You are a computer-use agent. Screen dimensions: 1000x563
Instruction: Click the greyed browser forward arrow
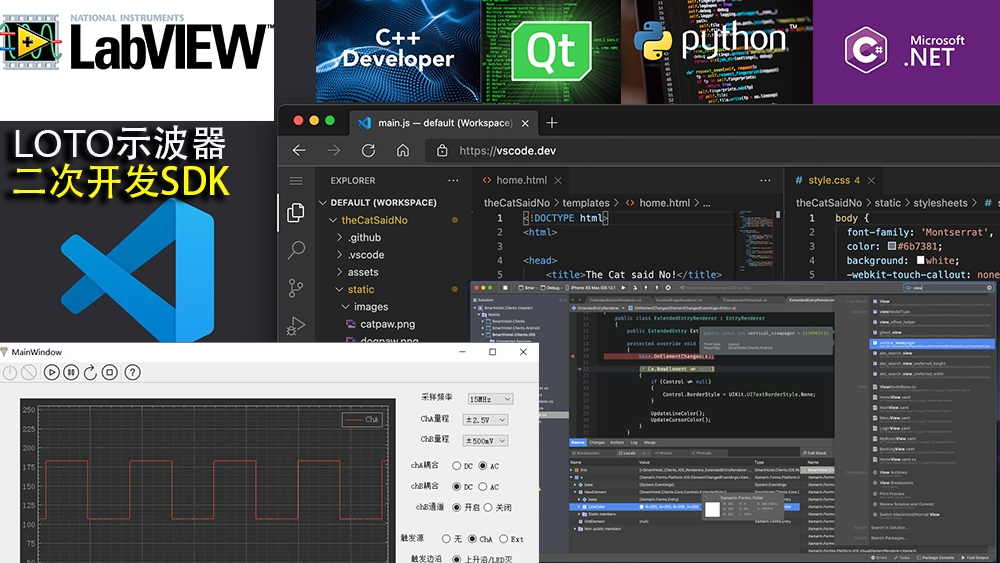[x=334, y=150]
